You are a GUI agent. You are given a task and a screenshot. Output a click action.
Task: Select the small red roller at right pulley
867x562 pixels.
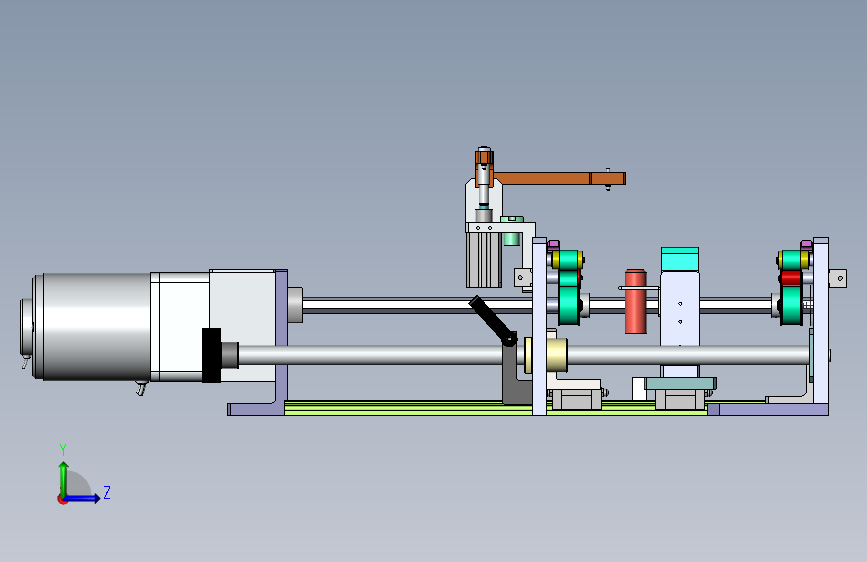791,278
